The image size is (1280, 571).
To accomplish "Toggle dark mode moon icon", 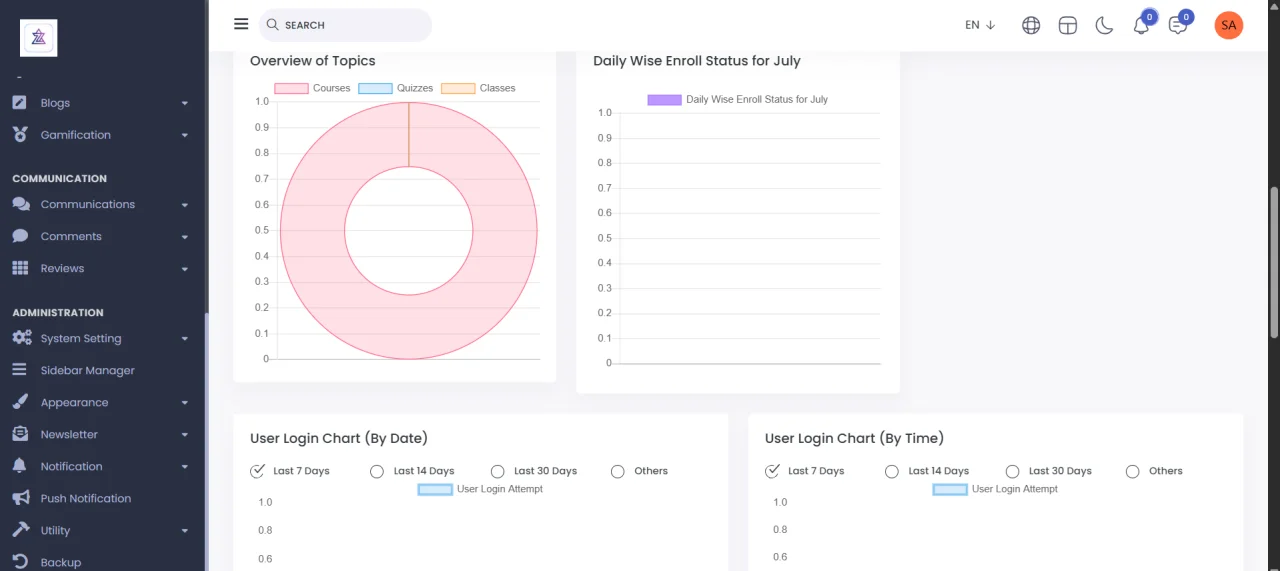I will (1104, 25).
